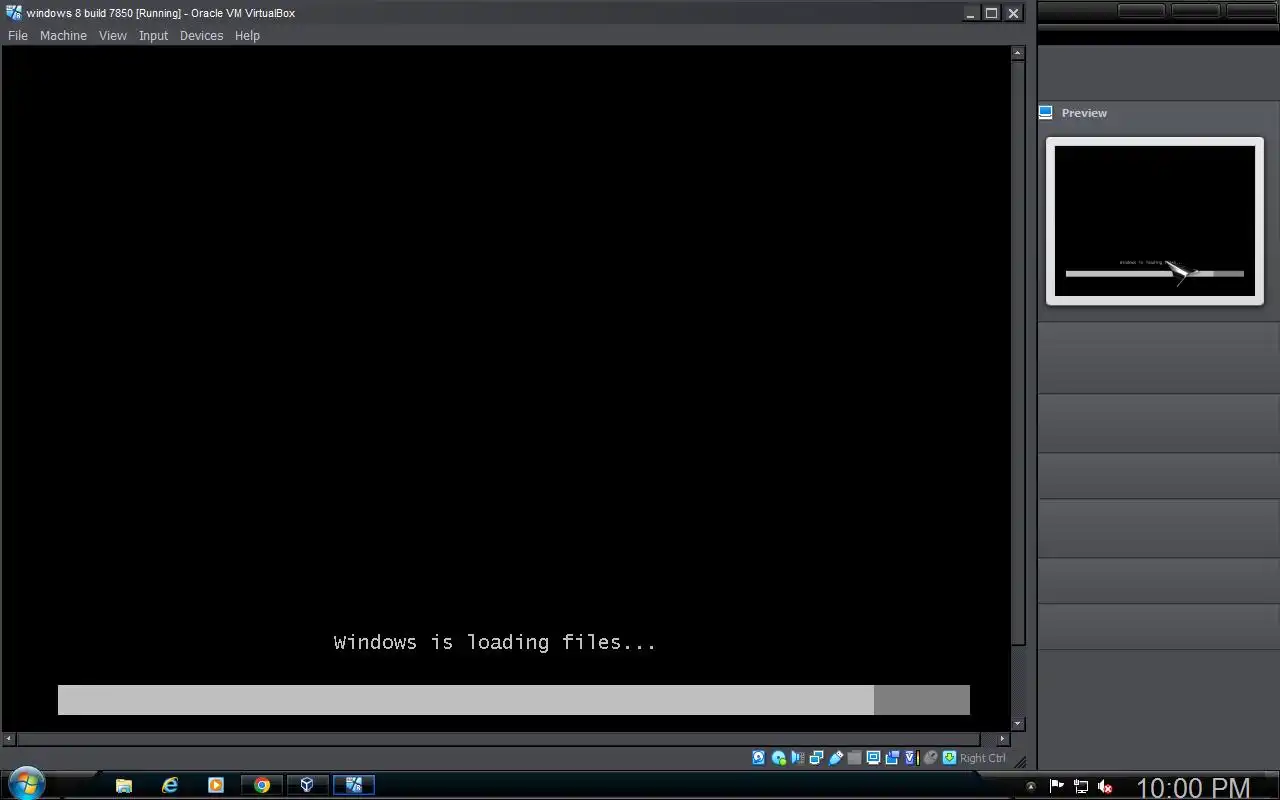Switch to Google Chrome in the taskbar
Viewport: 1280px width, 800px height.
(262, 785)
